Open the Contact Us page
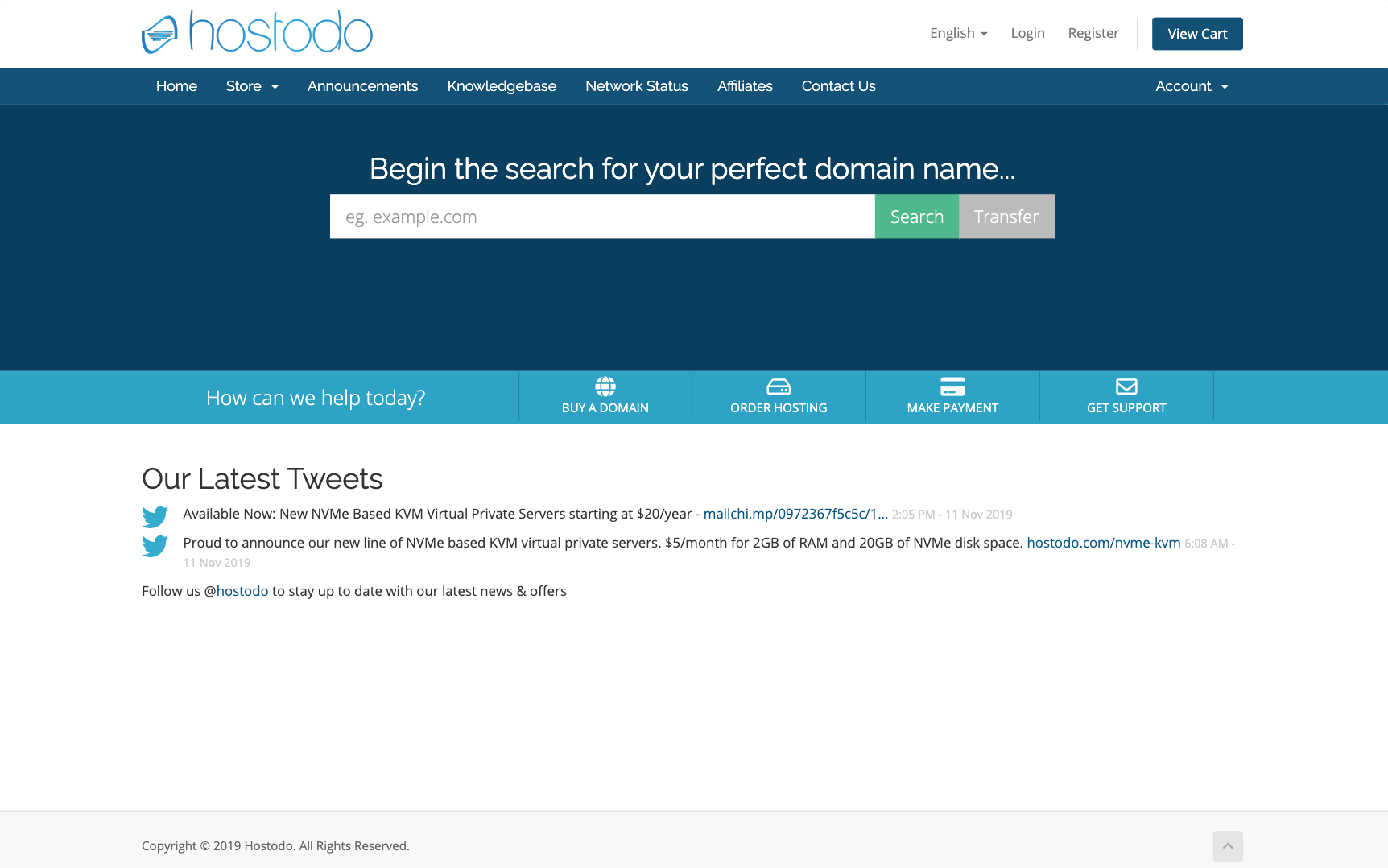 tap(838, 86)
